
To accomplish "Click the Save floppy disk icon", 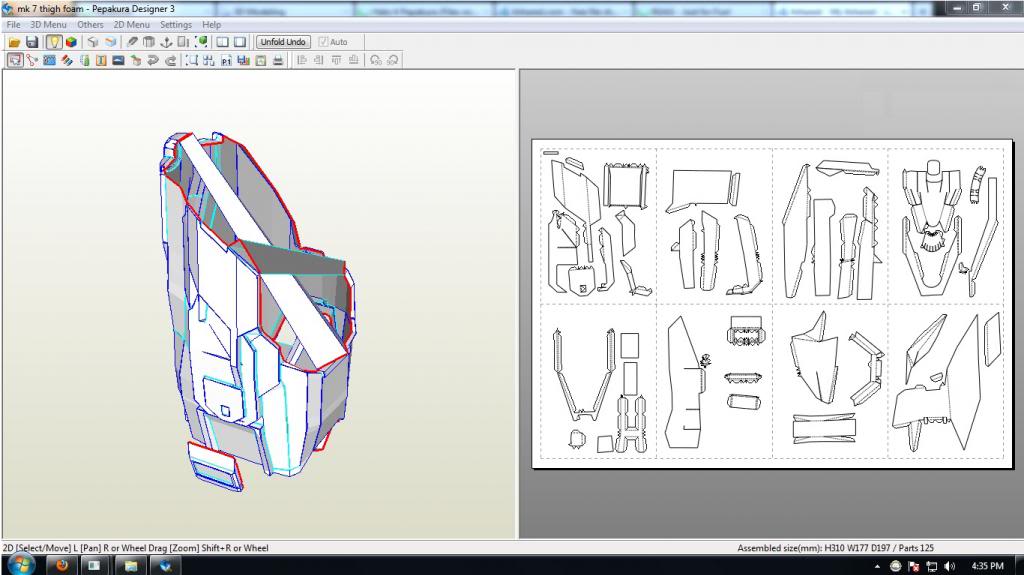I will pyautogui.click(x=31, y=42).
